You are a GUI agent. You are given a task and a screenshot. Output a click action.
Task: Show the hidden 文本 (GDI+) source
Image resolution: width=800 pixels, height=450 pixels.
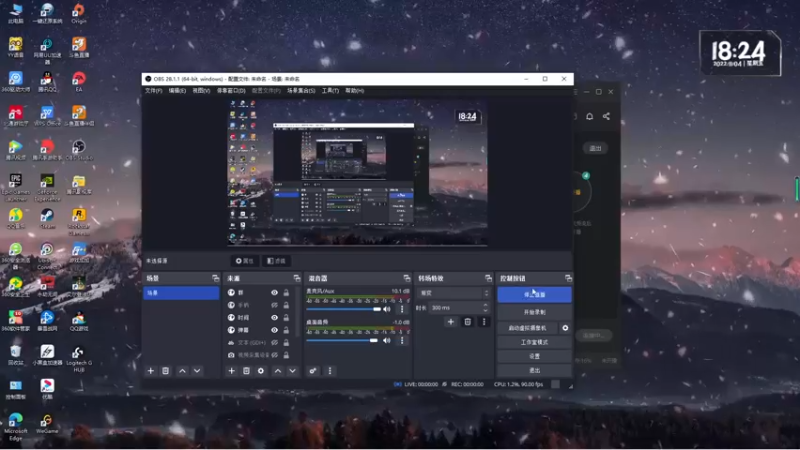pyautogui.click(x=274, y=342)
